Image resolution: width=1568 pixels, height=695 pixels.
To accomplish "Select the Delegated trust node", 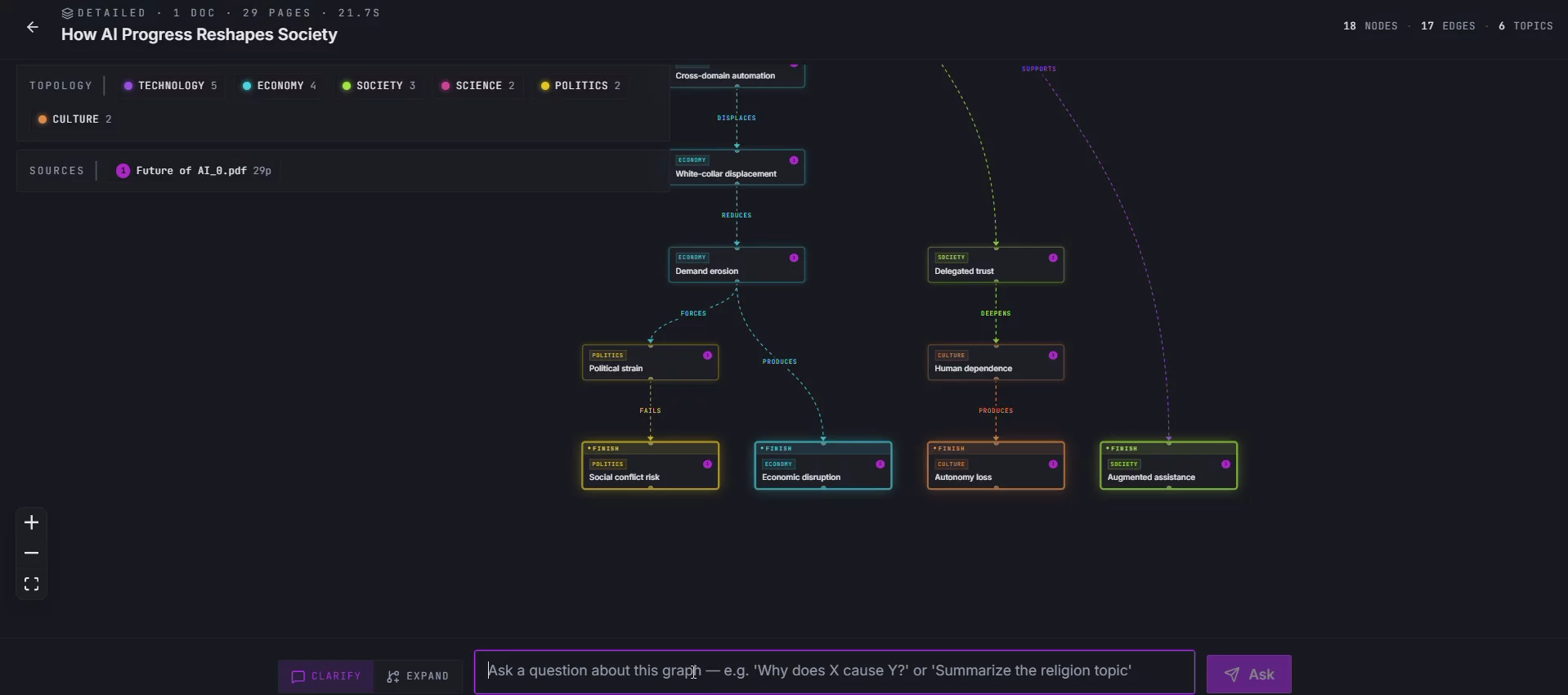I will tap(996, 265).
